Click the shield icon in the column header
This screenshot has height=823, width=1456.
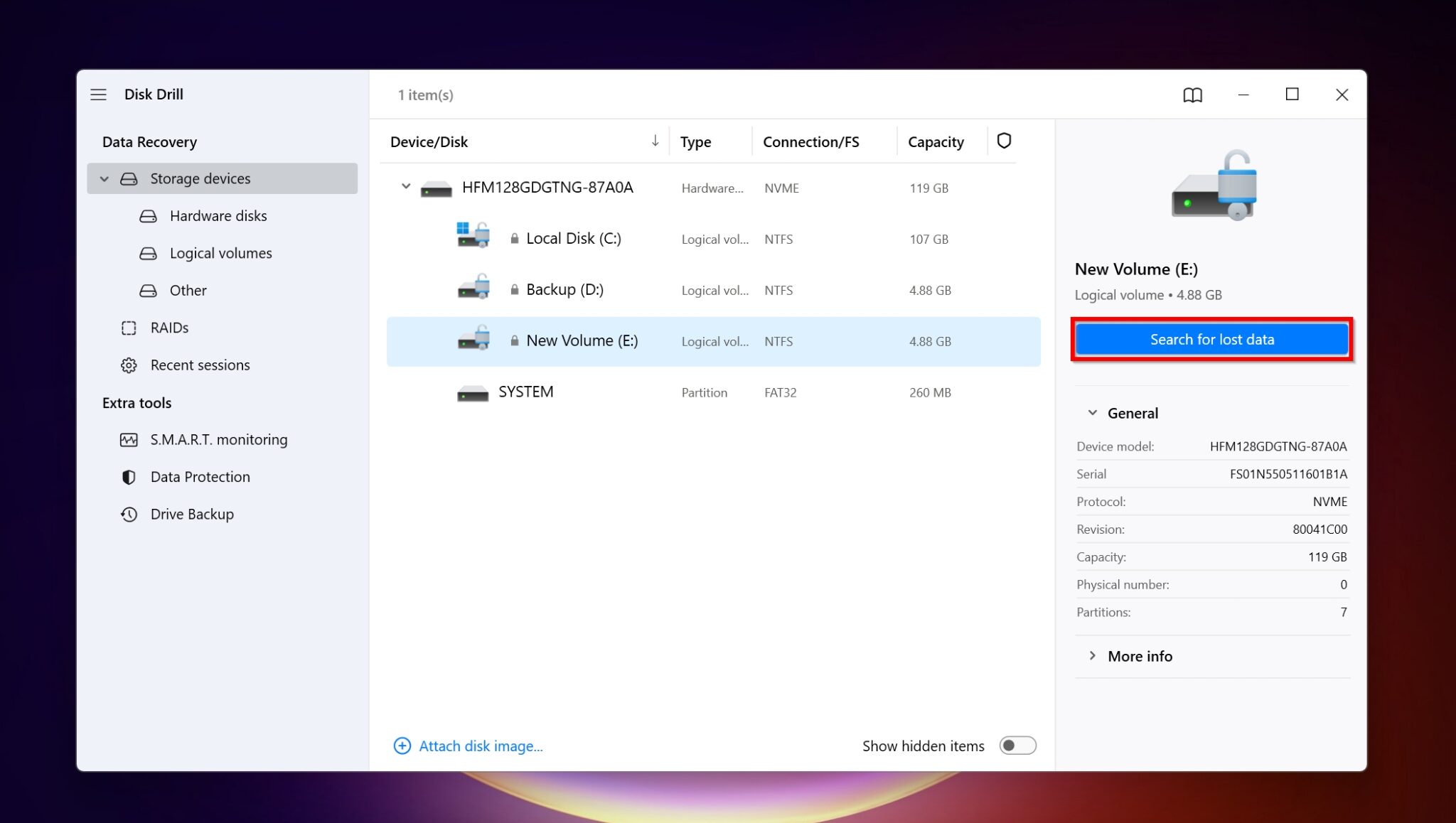[1004, 141]
